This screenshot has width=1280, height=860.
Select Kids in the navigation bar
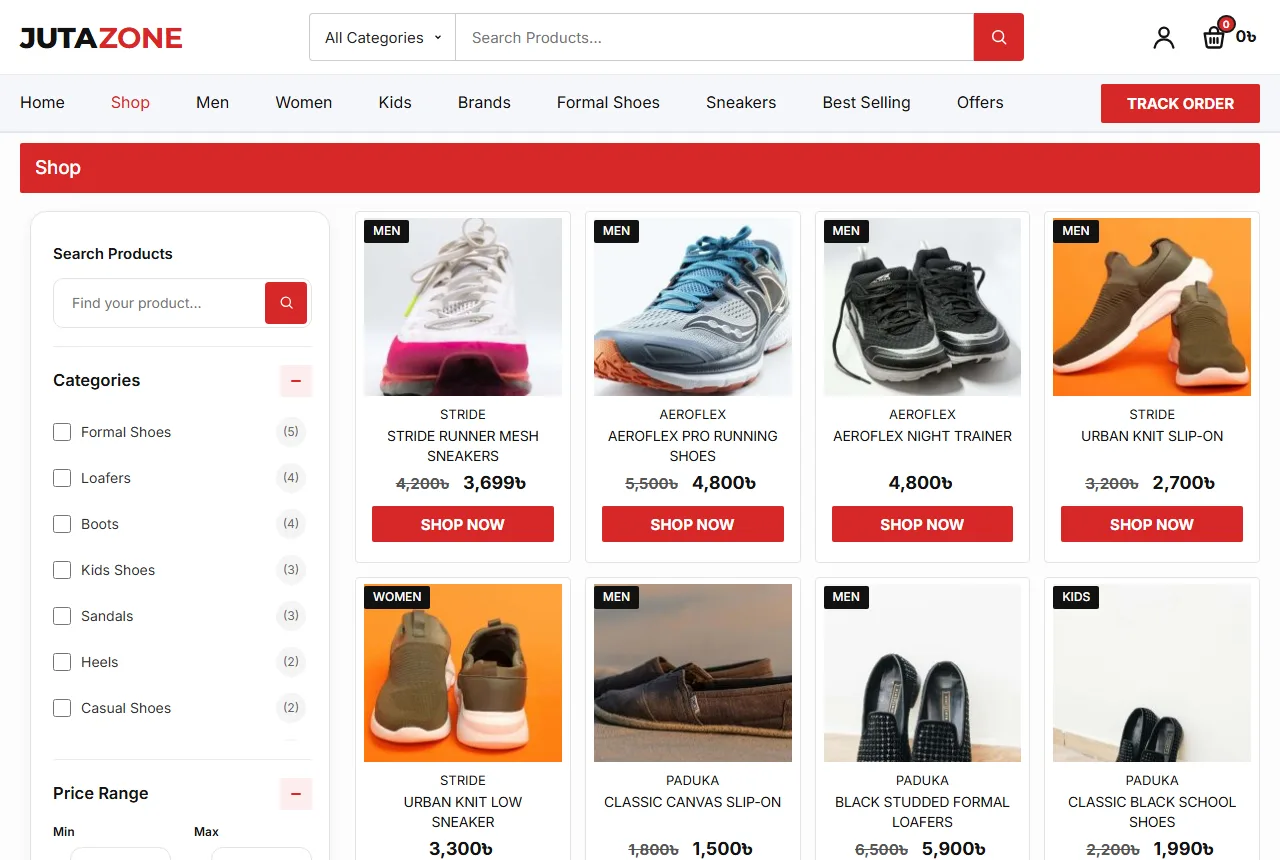coord(395,102)
